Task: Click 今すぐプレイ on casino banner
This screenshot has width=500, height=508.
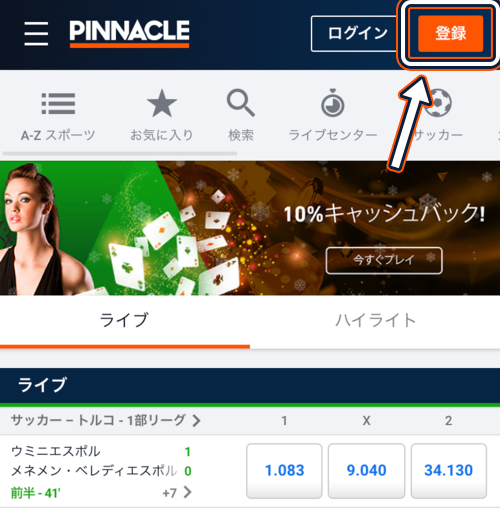Action: (384, 260)
